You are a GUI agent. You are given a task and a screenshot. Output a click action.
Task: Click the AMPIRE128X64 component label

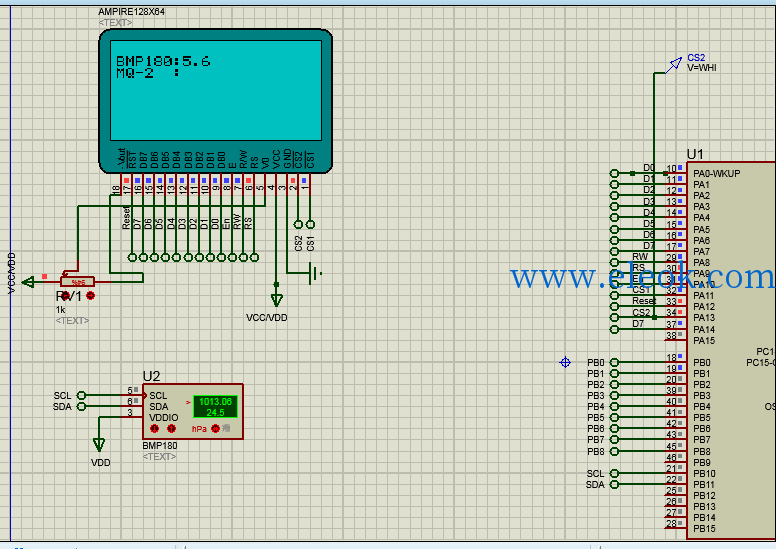(132, 11)
